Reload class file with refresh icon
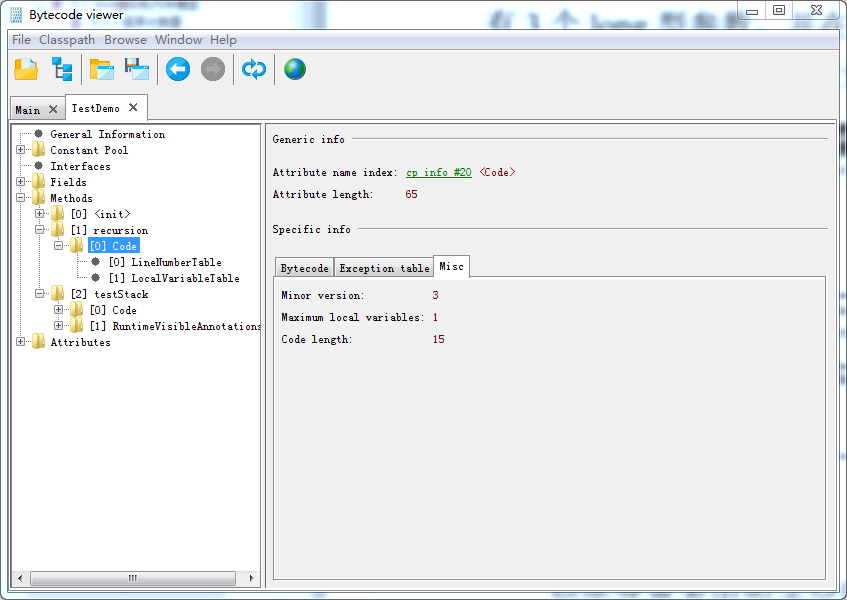The height and width of the screenshot is (600, 847). tap(254, 69)
